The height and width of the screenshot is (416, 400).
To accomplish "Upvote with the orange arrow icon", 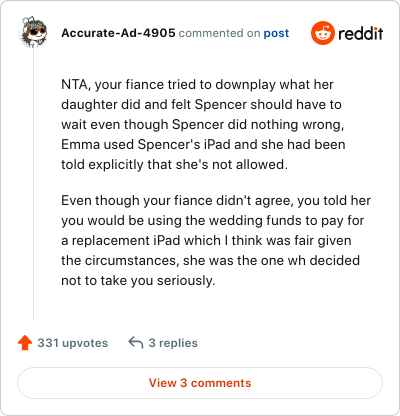I will 25,343.
